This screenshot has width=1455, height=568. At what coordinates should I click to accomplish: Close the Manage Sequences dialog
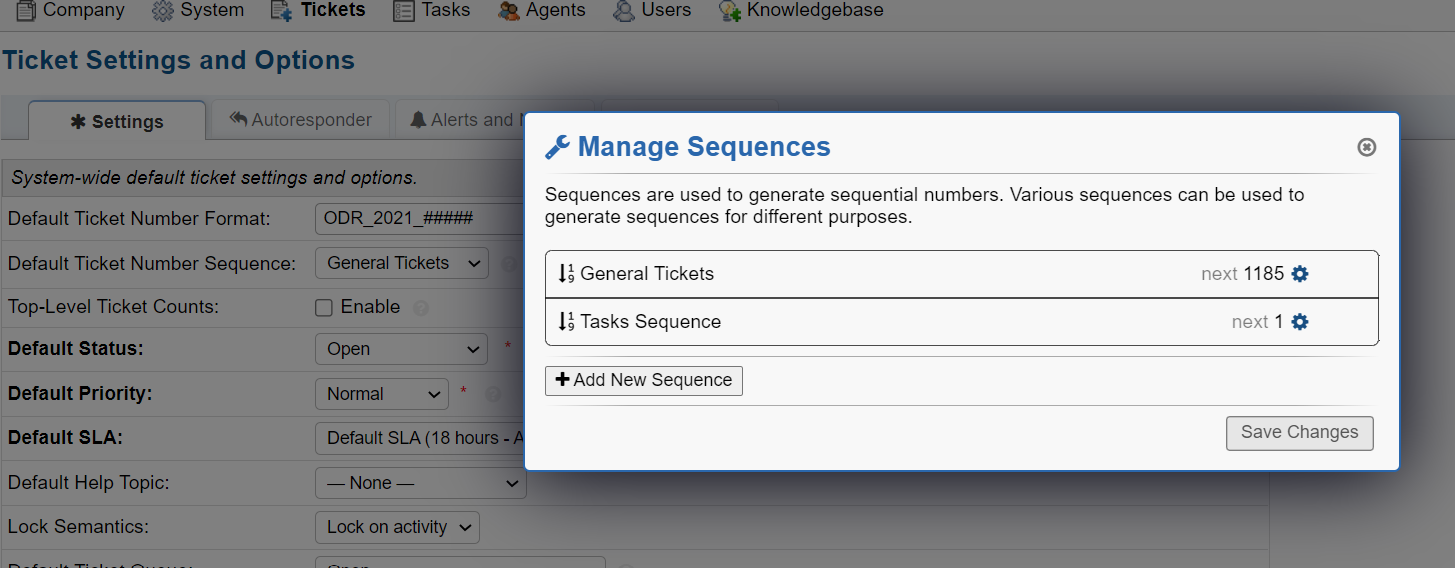pyautogui.click(x=1366, y=147)
